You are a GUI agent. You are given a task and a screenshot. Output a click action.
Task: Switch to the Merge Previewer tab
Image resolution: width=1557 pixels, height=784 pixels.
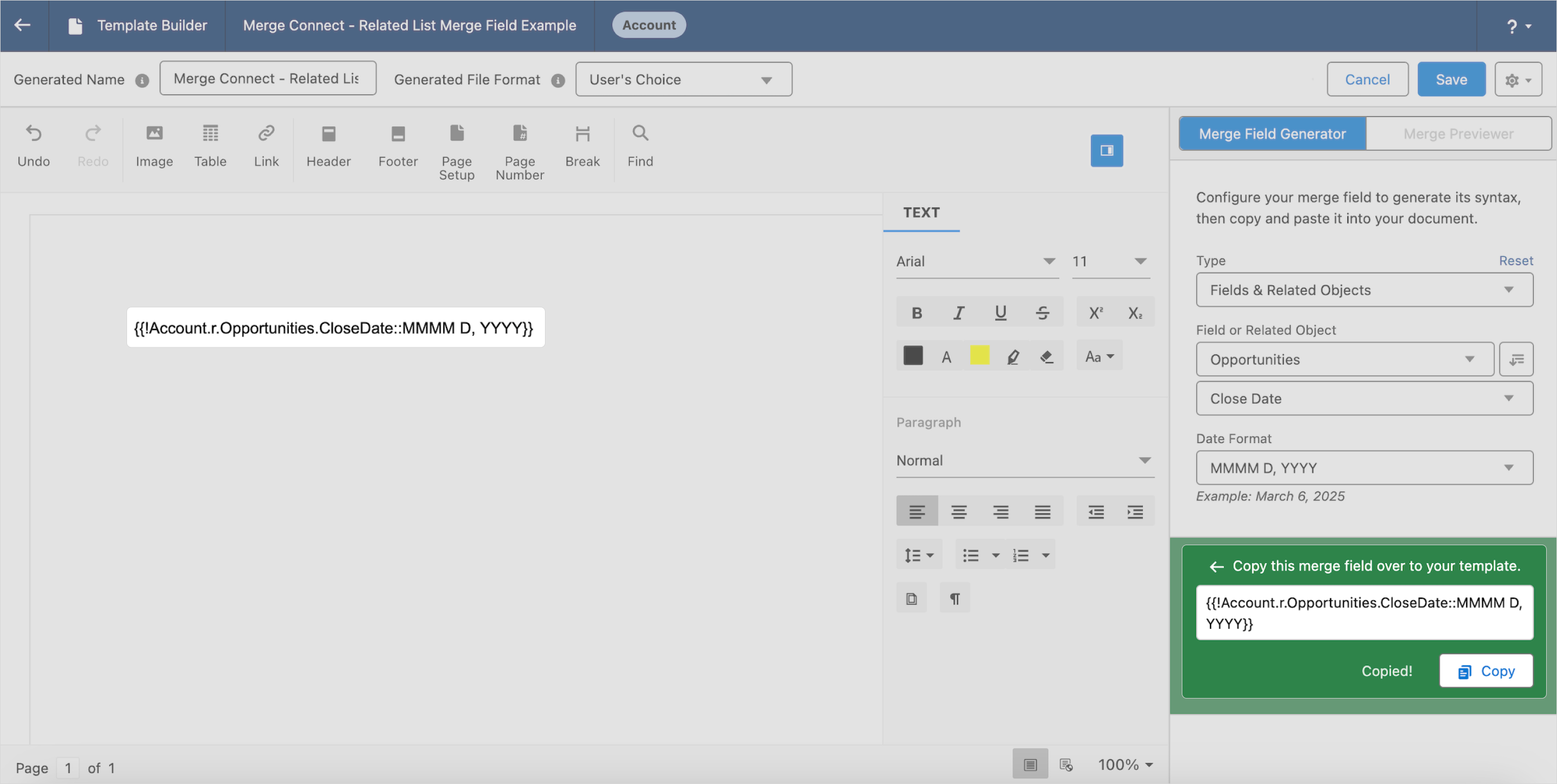coord(1458,133)
